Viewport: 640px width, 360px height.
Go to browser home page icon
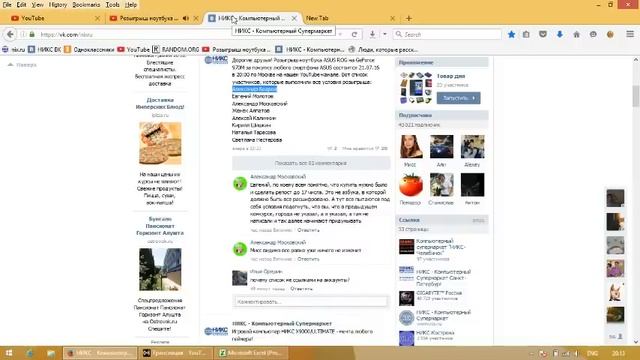pyautogui.click(x=576, y=35)
